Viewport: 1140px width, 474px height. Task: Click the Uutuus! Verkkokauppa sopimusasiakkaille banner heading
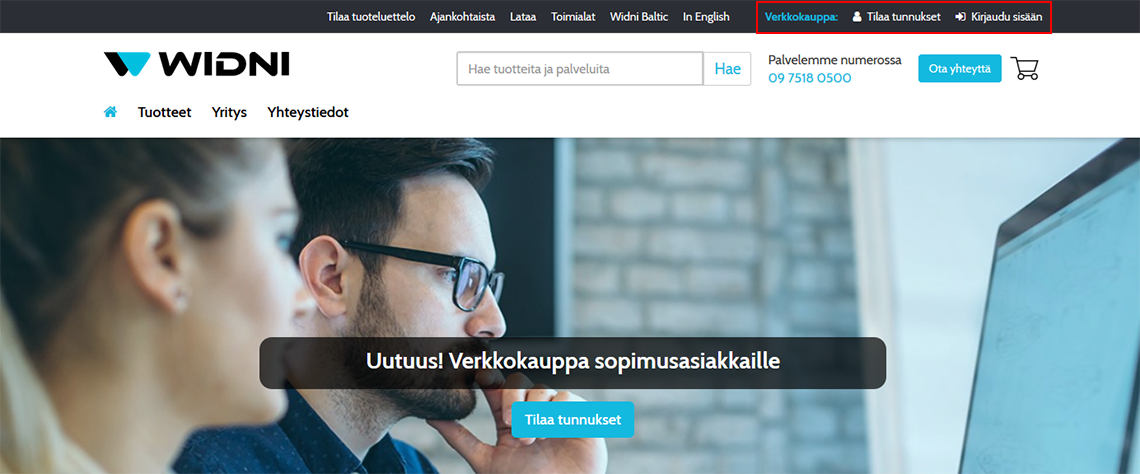pyautogui.click(x=573, y=361)
